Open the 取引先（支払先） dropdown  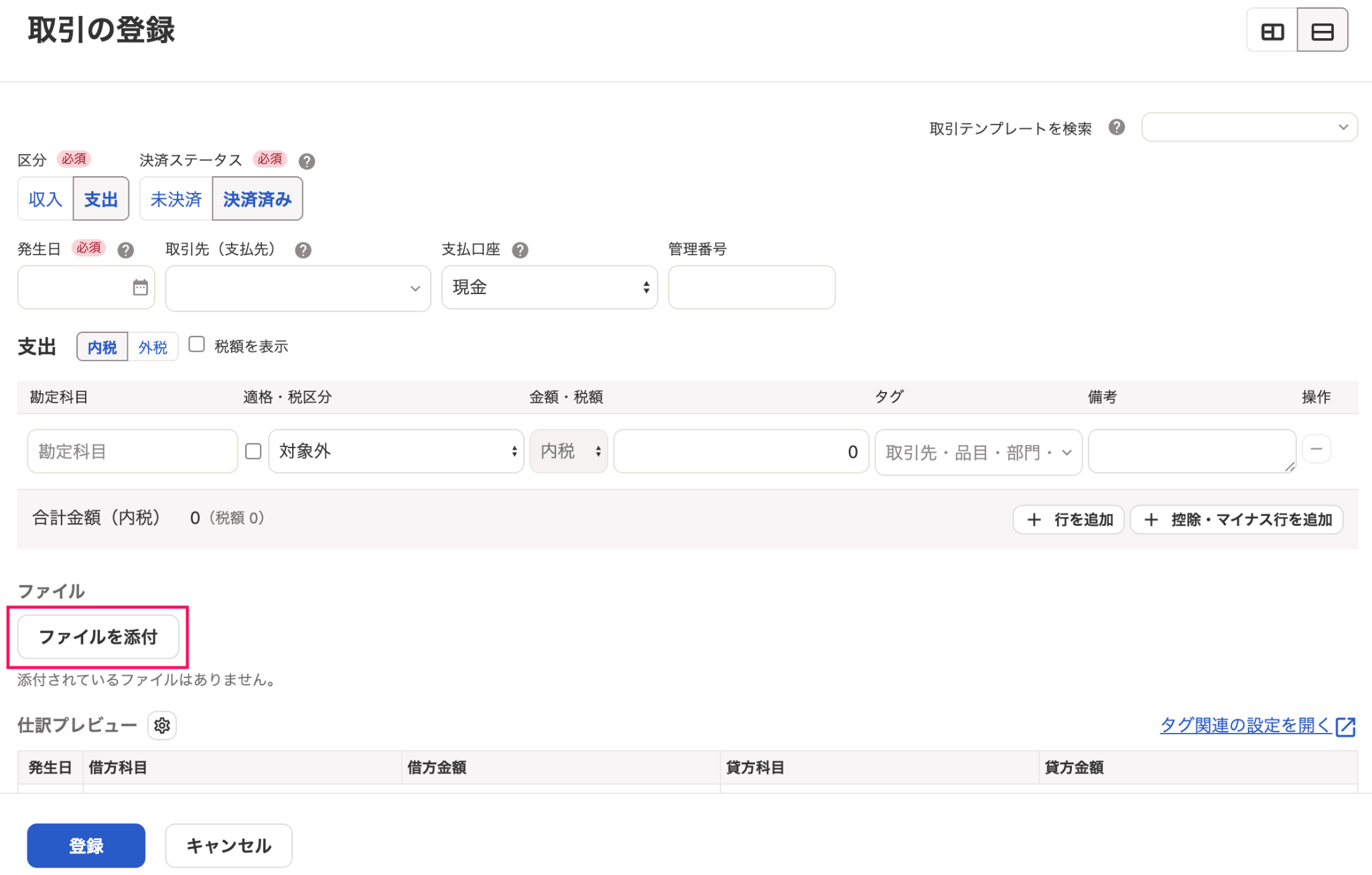coord(298,288)
